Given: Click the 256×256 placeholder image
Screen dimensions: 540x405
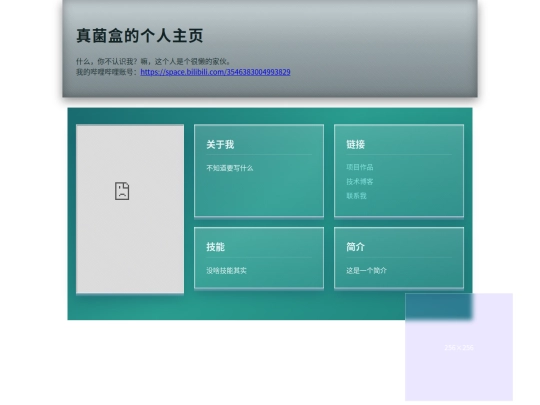Looking at the screenshot, I should (459, 347).
